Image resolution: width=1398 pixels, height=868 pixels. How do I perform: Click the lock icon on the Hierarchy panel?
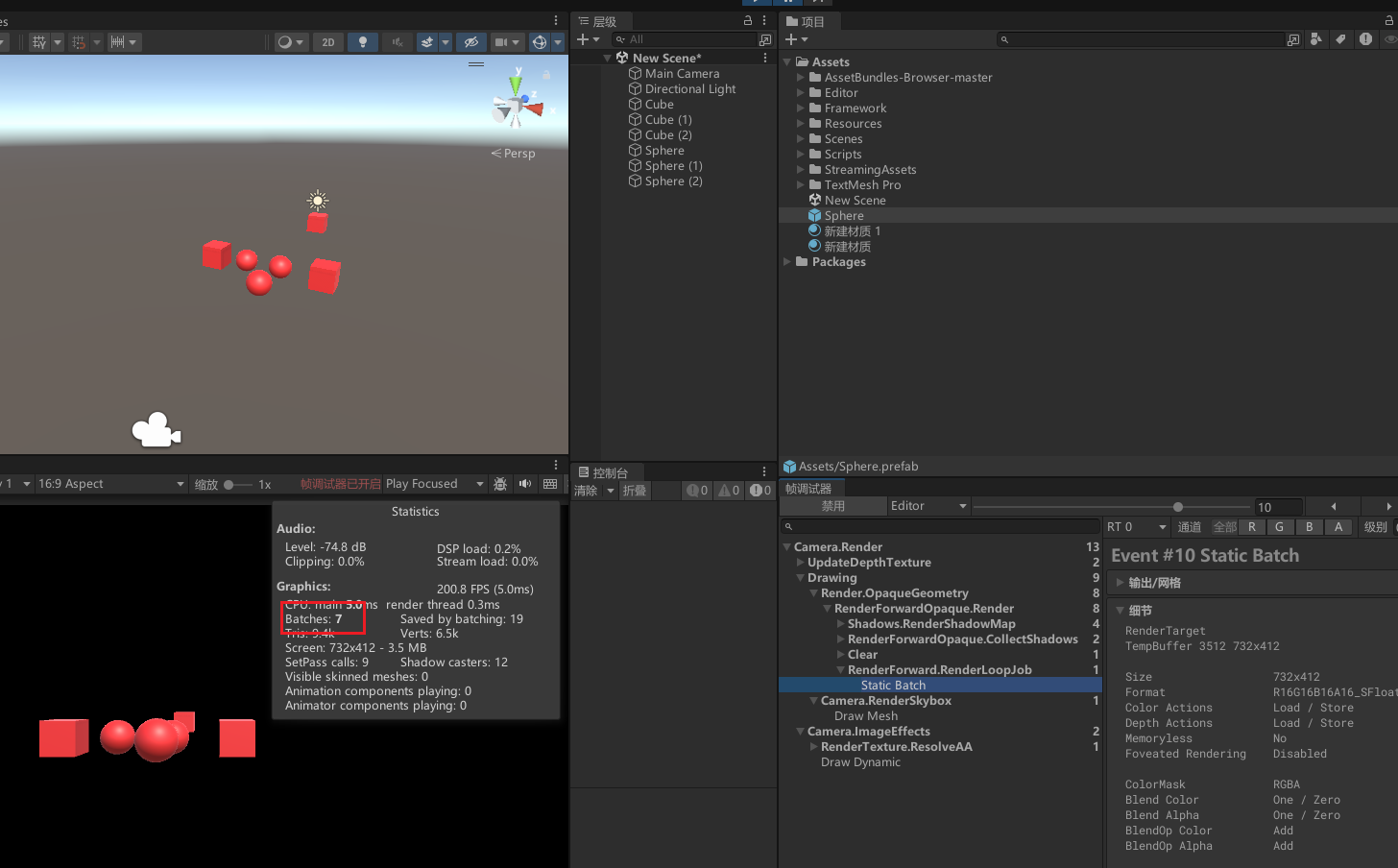748,20
